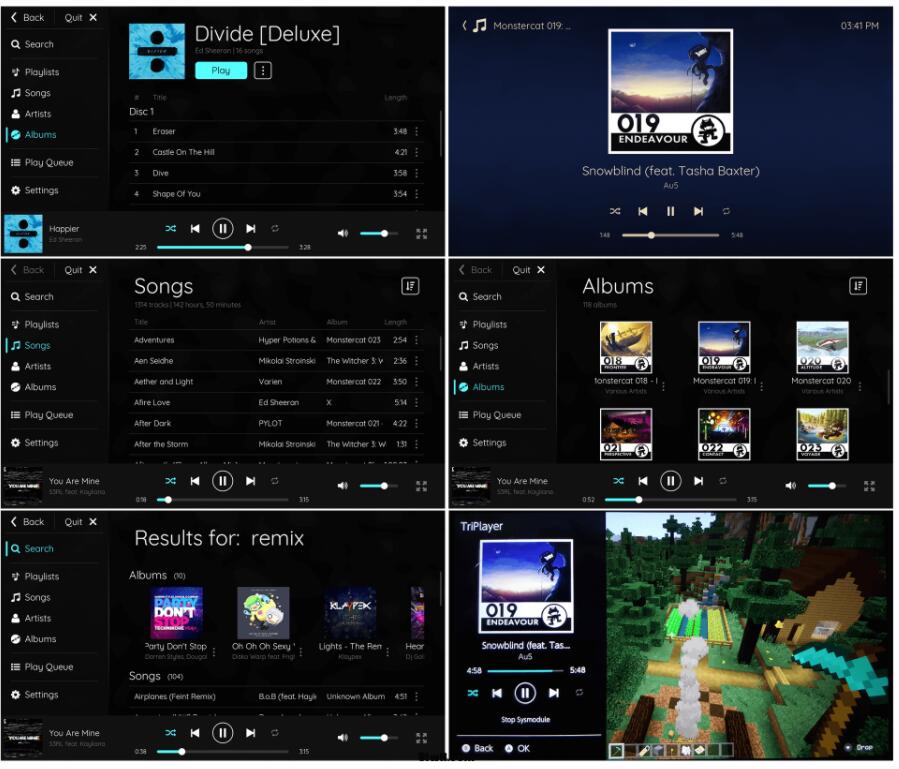
Task: Open the sort menu icon on Songs screen
Action: coord(411,286)
